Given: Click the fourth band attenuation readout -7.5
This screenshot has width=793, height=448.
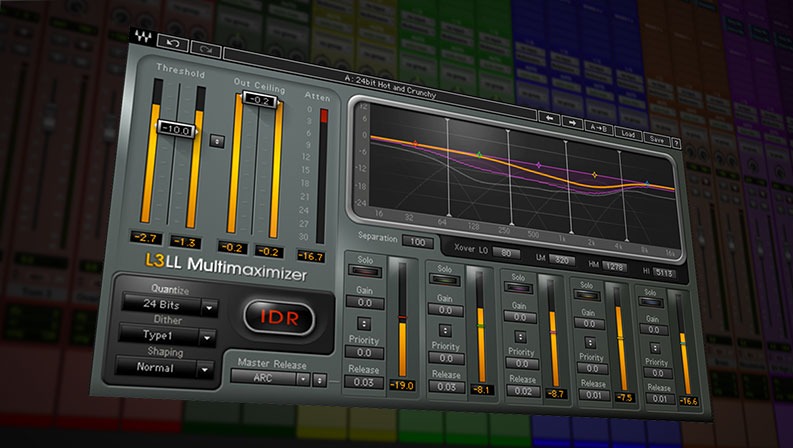Looking at the screenshot, I should (x=625, y=397).
